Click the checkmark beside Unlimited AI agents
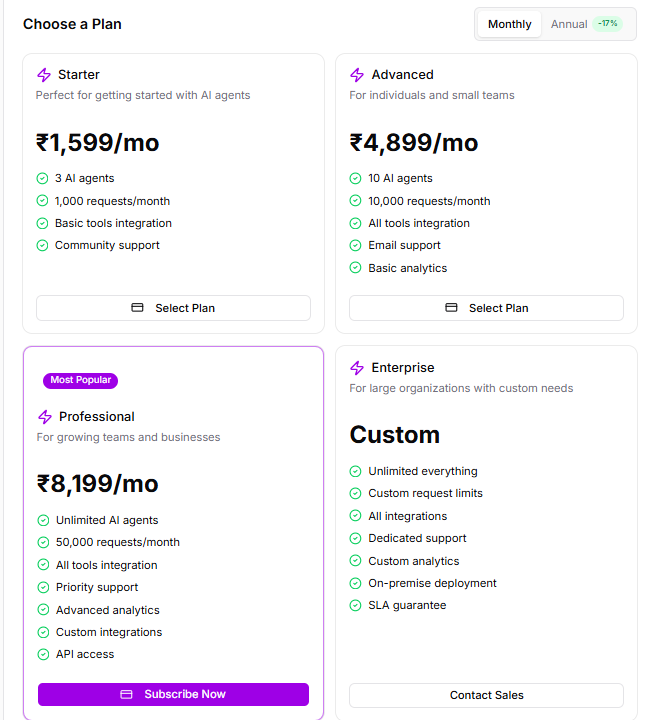 (43, 521)
